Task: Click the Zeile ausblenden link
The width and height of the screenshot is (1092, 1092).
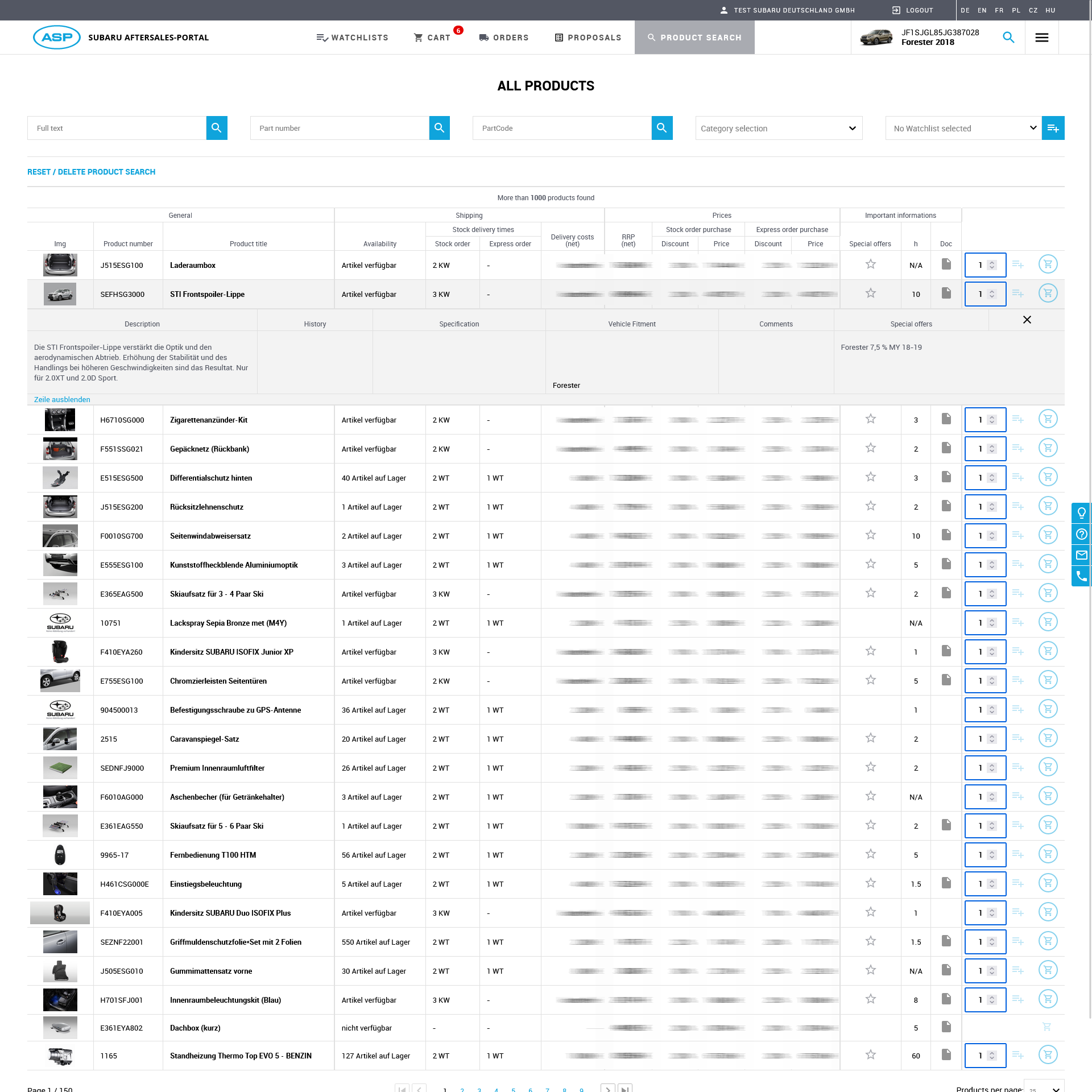Action: click(62, 400)
